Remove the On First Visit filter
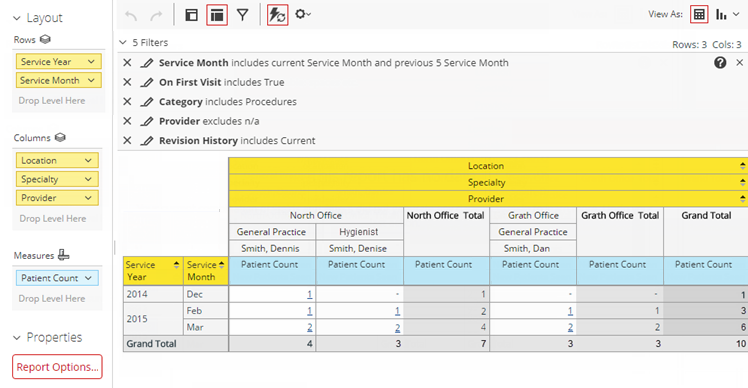 tap(127, 82)
